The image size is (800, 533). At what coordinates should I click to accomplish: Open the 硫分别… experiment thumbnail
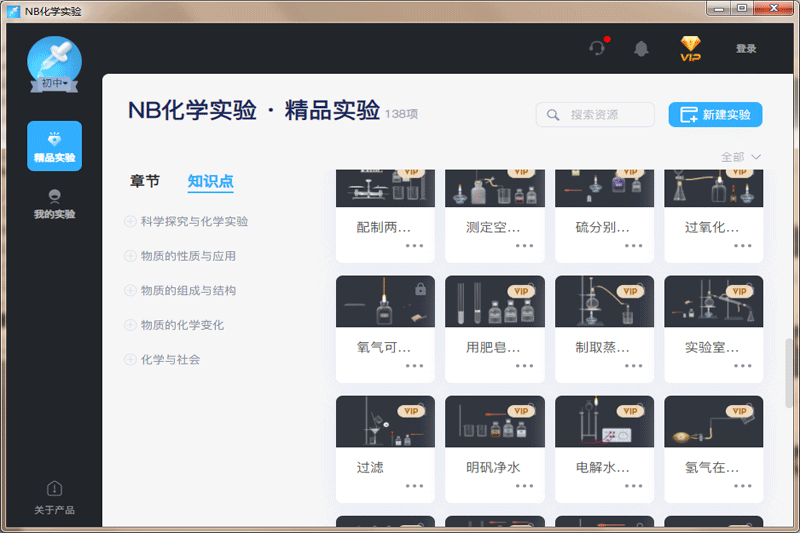point(604,188)
